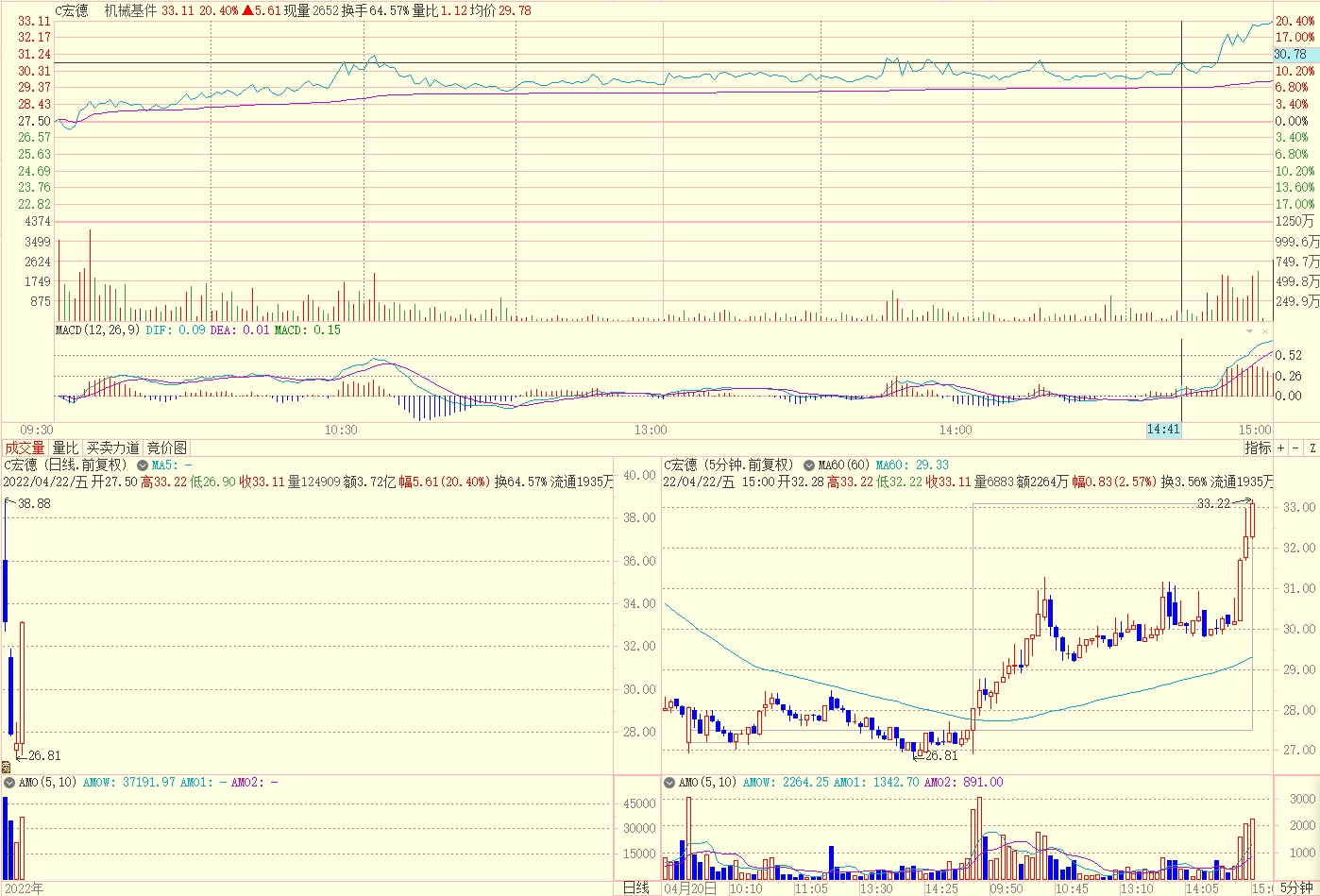1320x896 pixels.
Task: Click the MA60(60) parameter label
Action: pyautogui.click(x=844, y=465)
